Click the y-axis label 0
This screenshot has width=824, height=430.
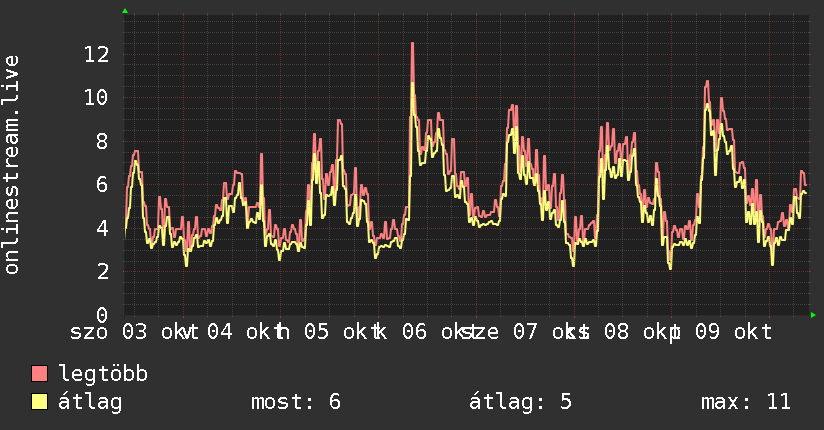click(103, 315)
